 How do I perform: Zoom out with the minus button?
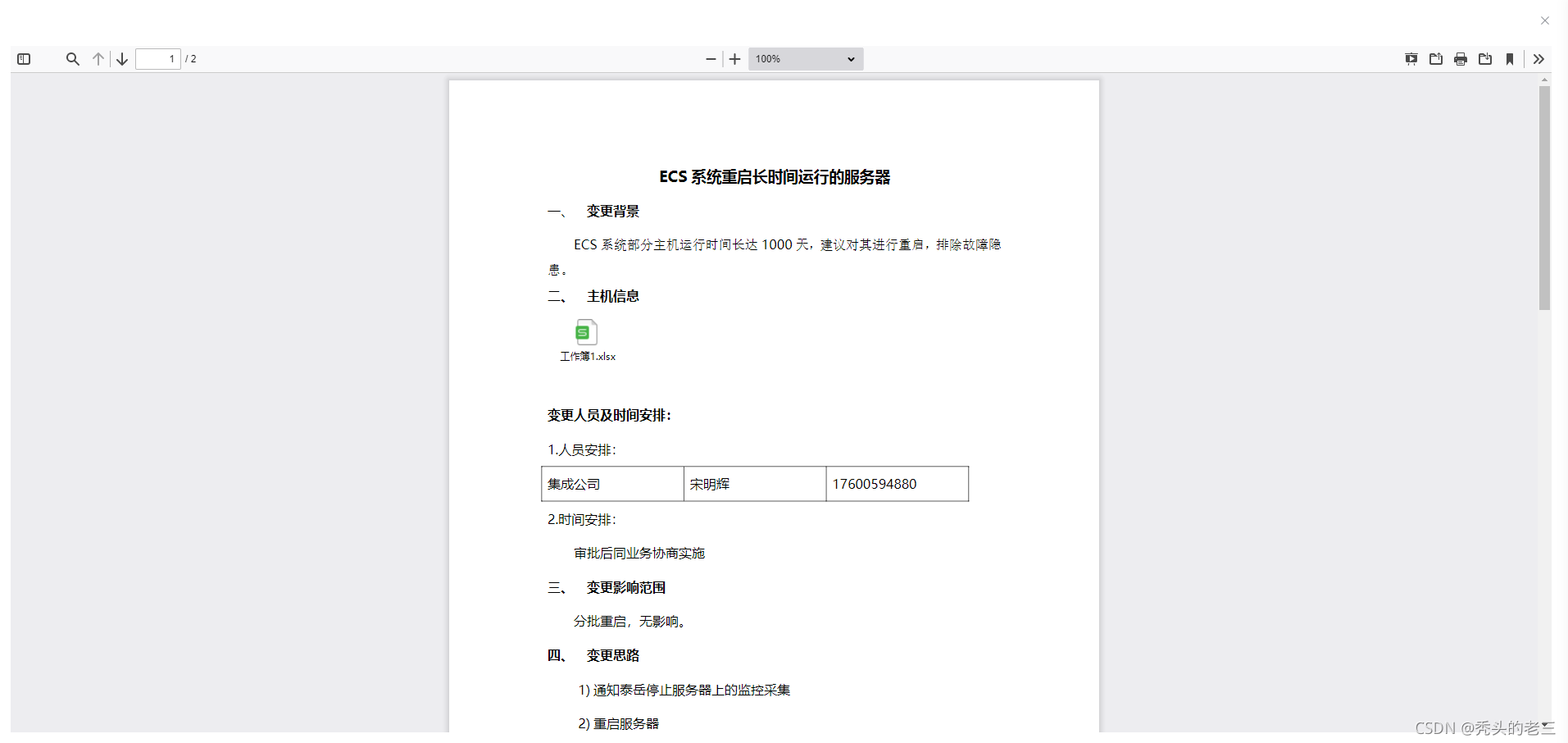[x=711, y=59]
